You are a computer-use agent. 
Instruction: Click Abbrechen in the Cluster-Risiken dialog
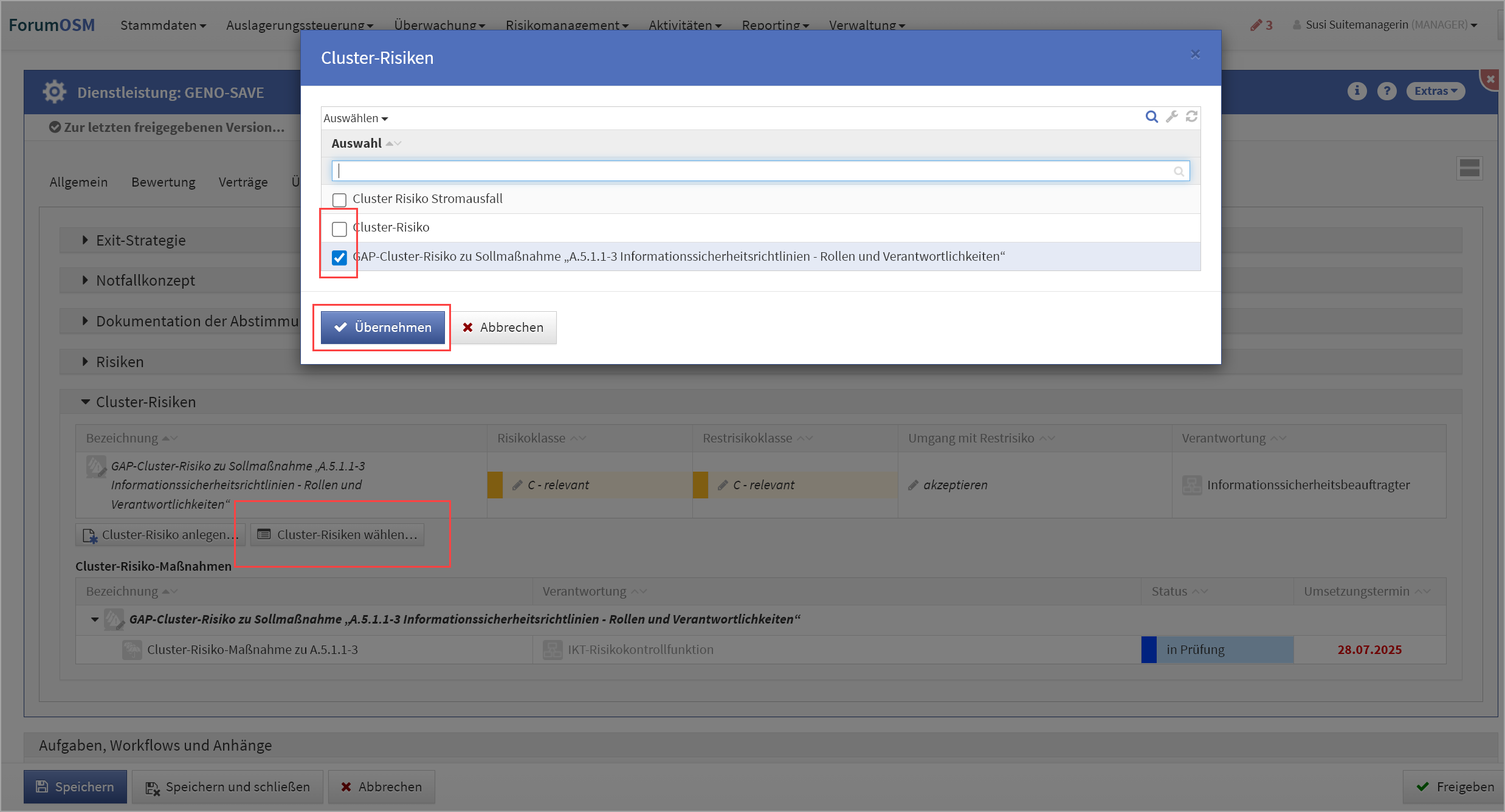(503, 328)
